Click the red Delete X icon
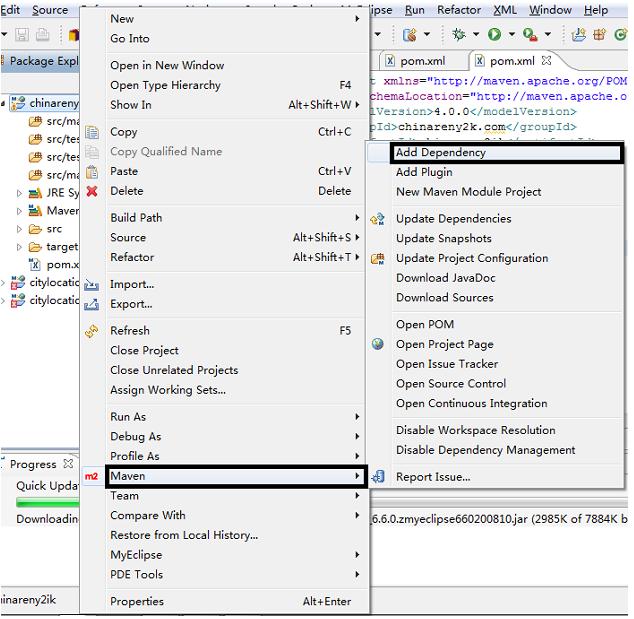The width and height of the screenshot is (634, 619). 92,191
